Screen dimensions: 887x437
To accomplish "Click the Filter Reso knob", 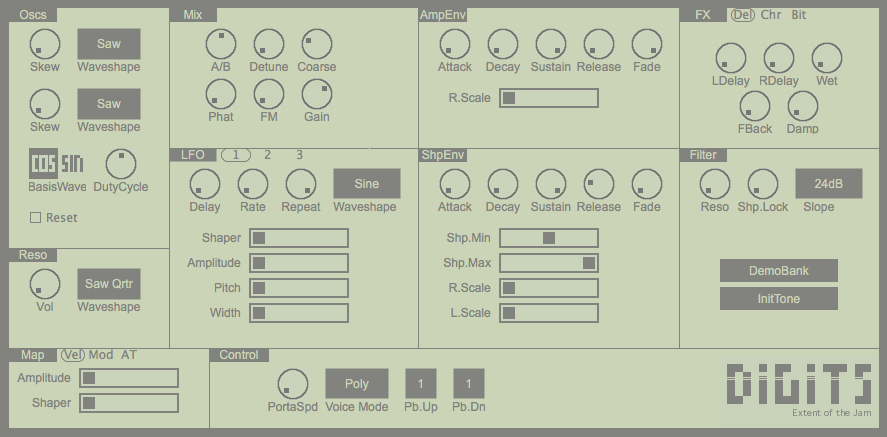I will pyautogui.click(x=714, y=184).
